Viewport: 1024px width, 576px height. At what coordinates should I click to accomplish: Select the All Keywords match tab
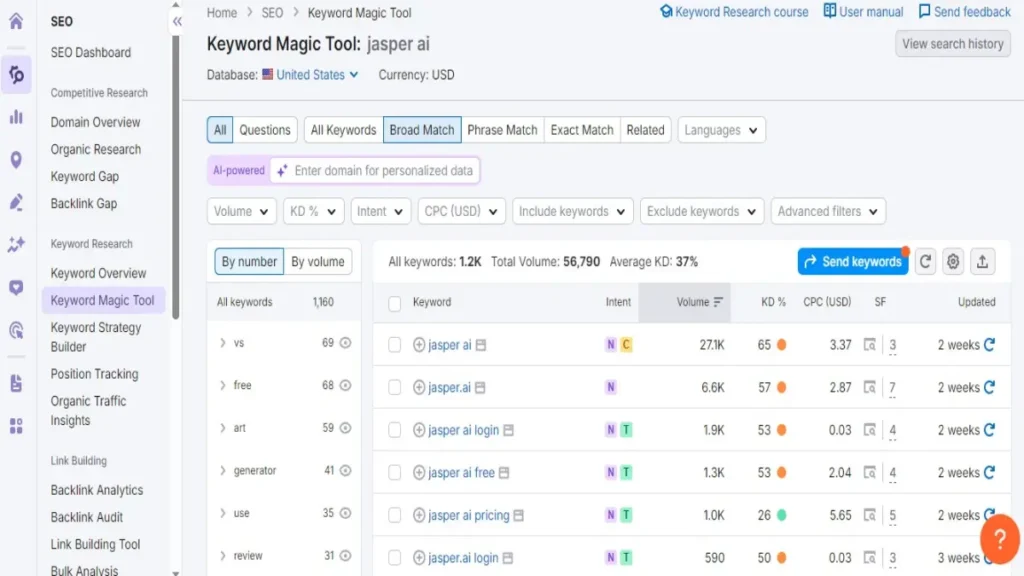coord(344,130)
